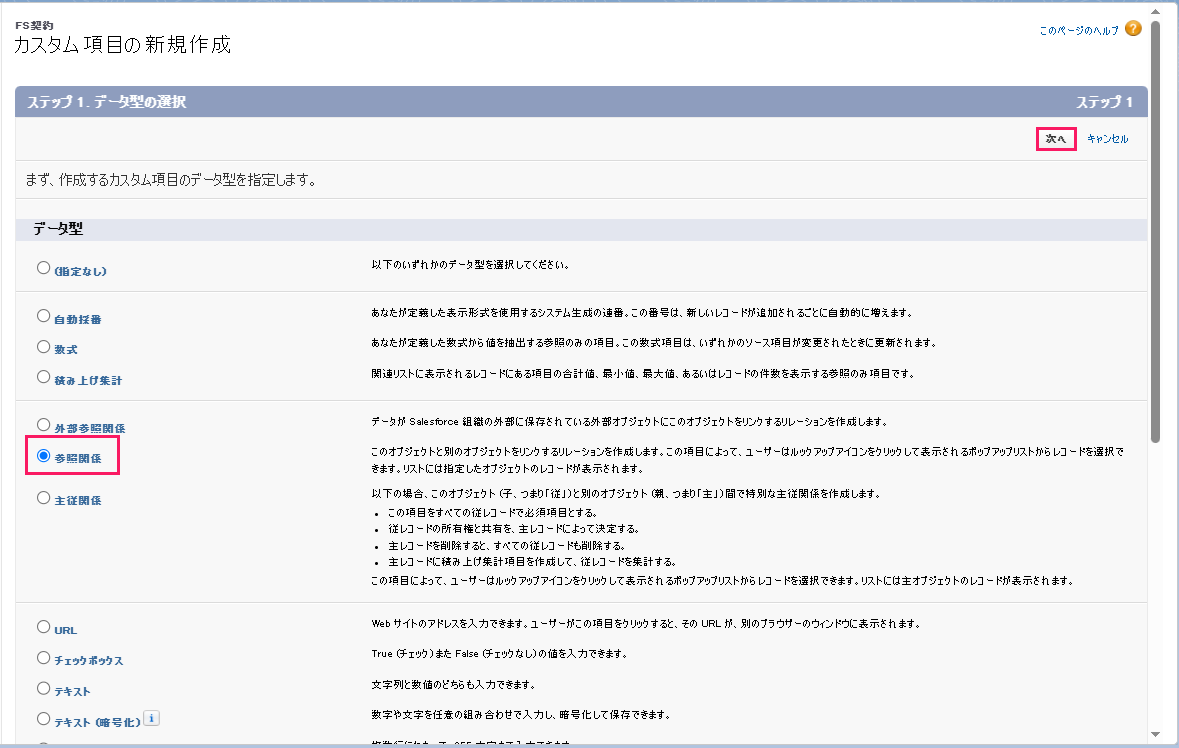Click the ステップ 1. データ型の選択 header

107,101
